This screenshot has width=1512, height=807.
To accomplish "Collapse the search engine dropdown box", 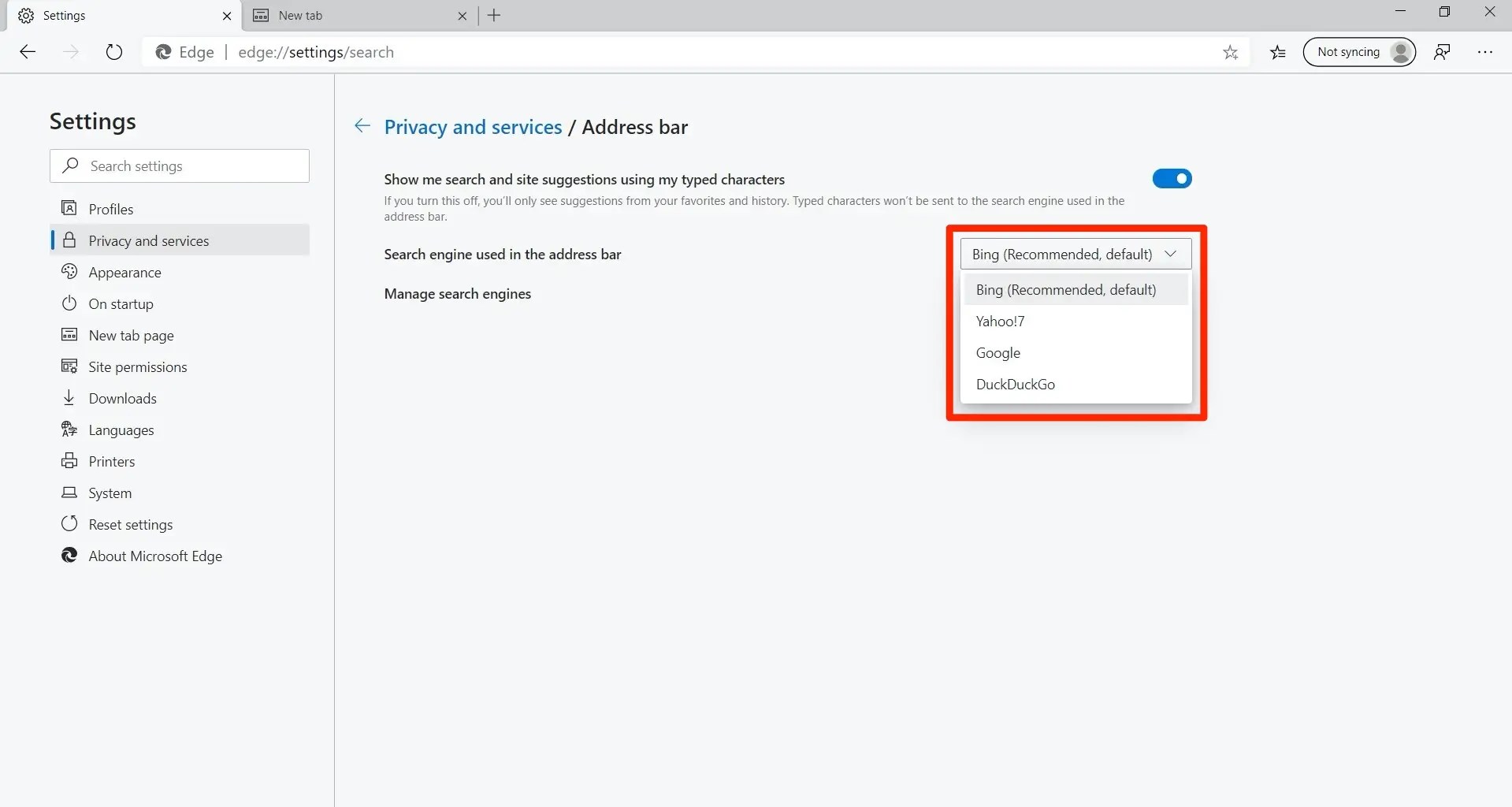I will click(x=1075, y=254).
